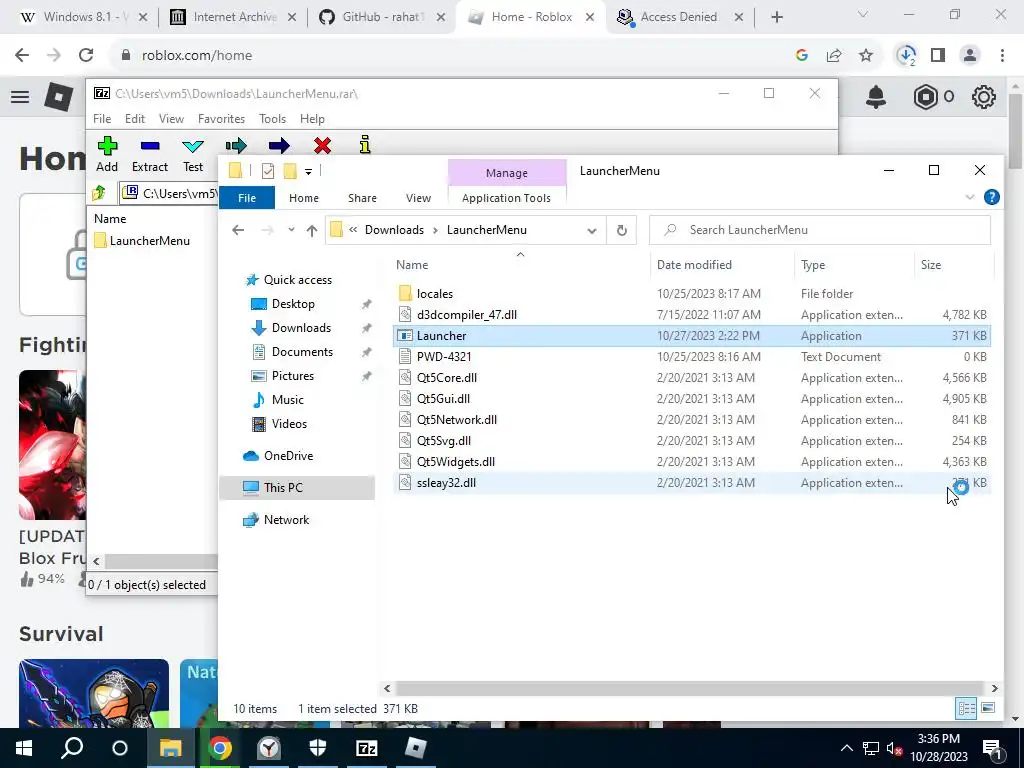The height and width of the screenshot is (768, 1024).
Task: Open Roblox Robux icon
Action: [925, 97]
